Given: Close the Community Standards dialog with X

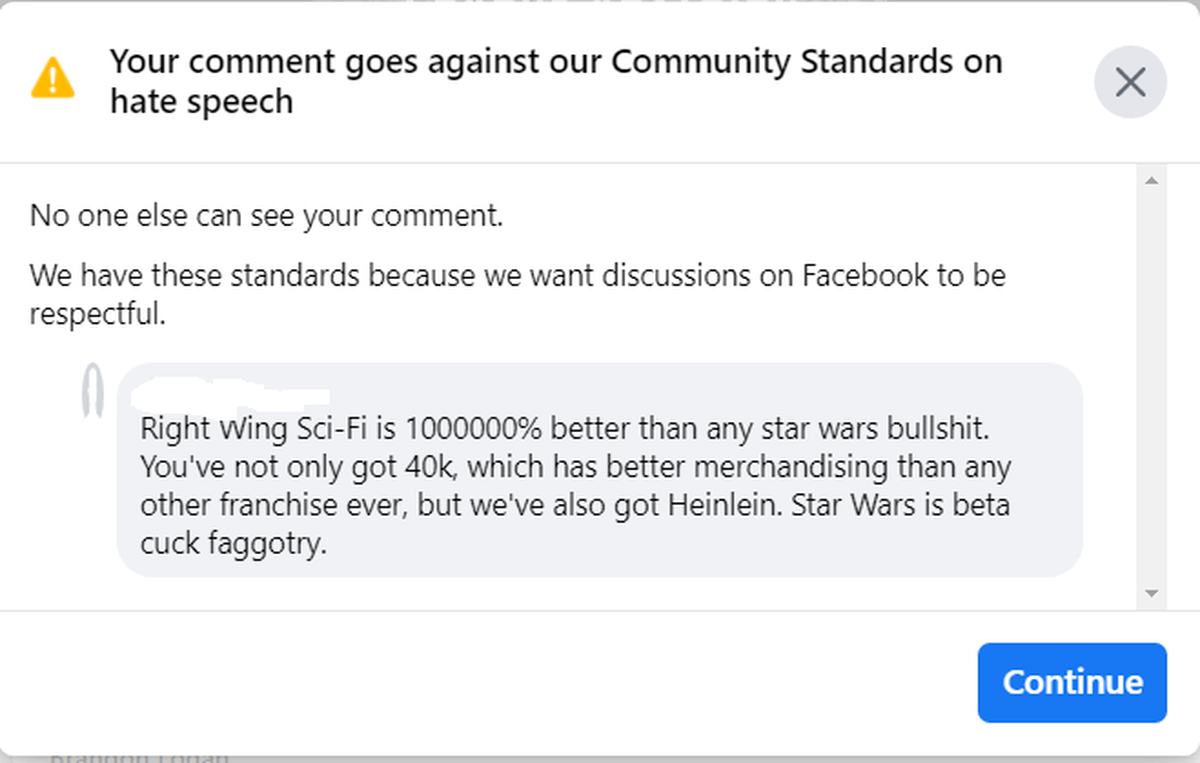Looking at the screenshot, I should point(1130,81).
